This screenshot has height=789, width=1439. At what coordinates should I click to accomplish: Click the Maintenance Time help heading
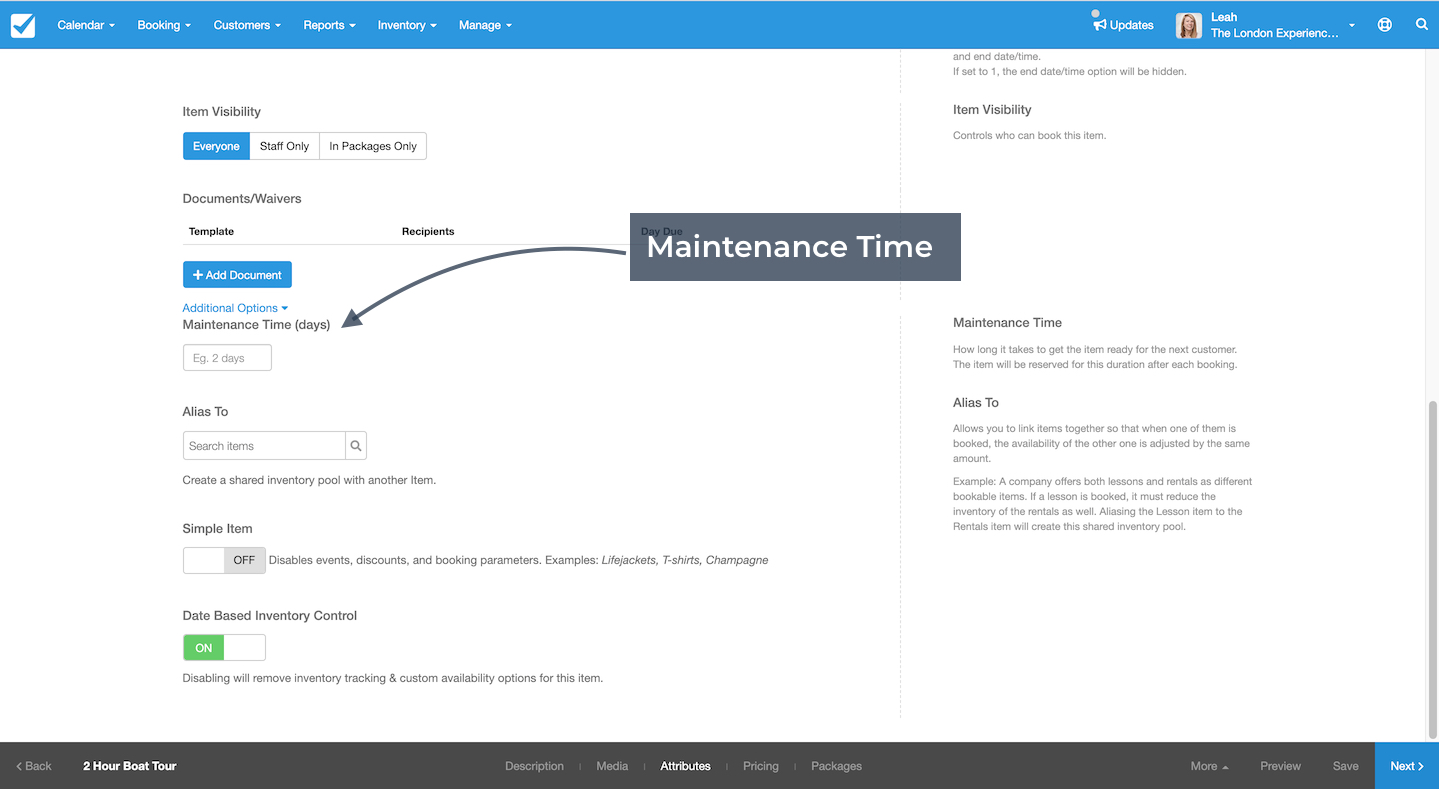pos(1007,323)
